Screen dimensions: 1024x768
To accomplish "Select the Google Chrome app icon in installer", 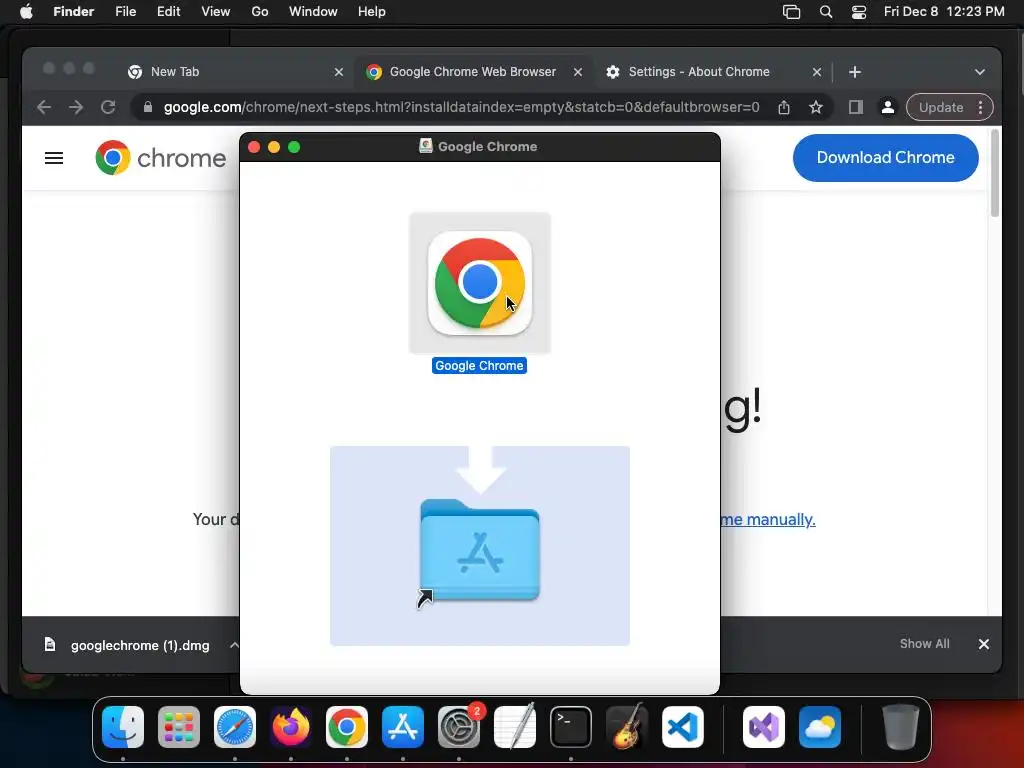I will click(480, 283).
